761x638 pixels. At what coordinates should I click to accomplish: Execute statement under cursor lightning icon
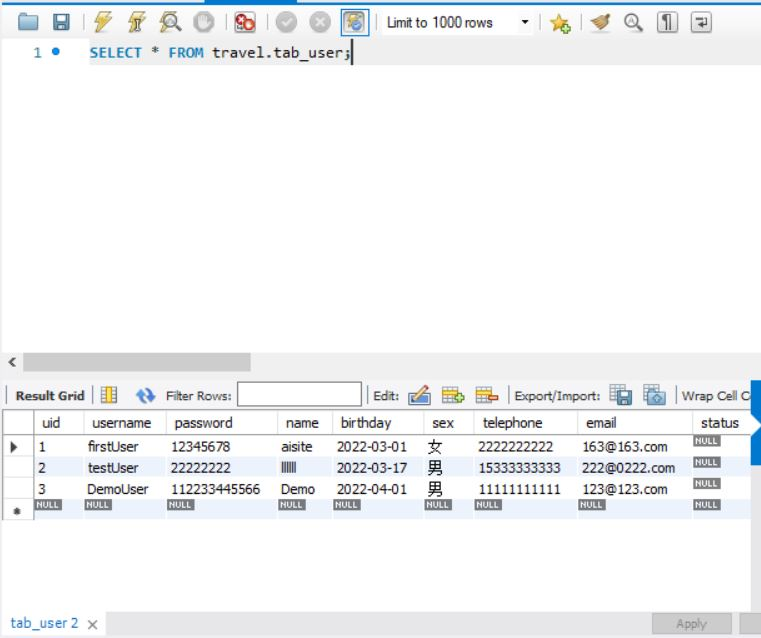coord(137,22)
